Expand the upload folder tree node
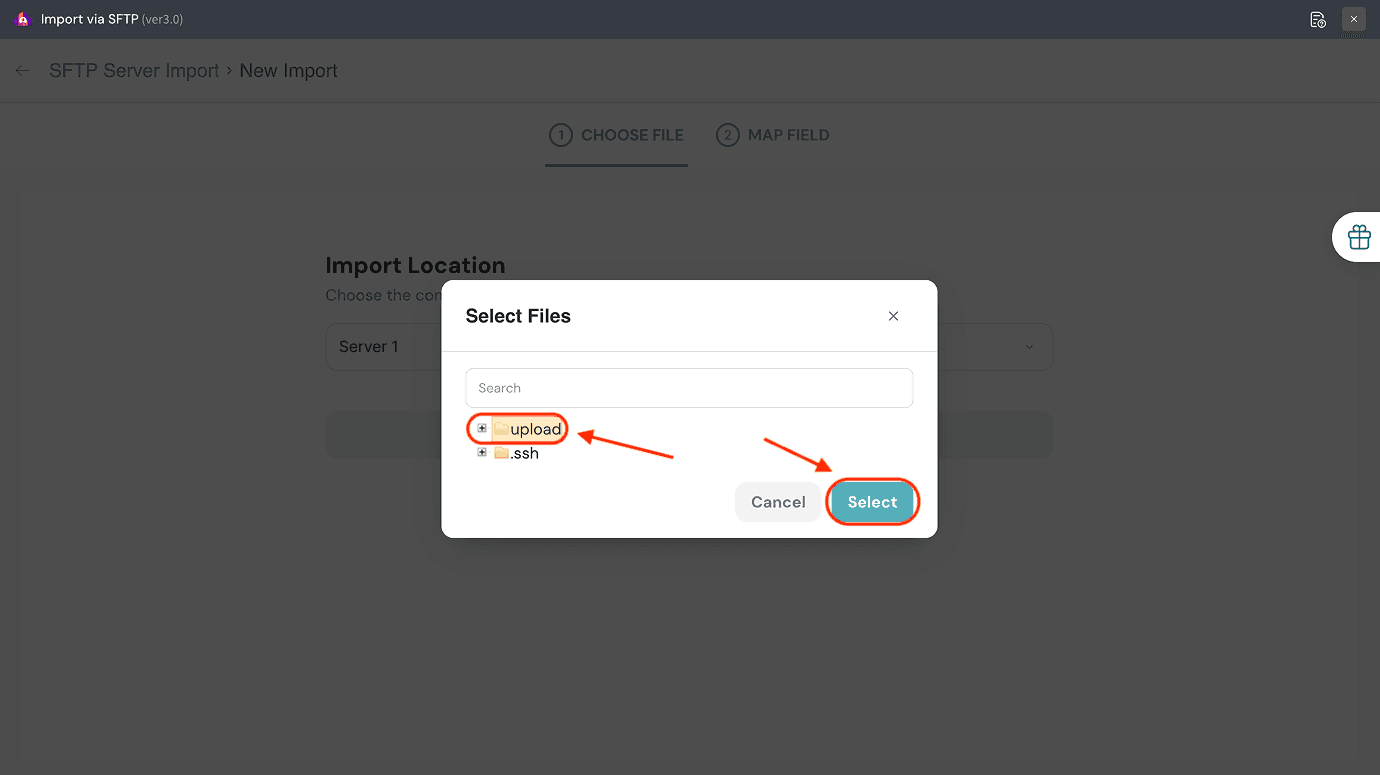1380x775 pixels. (x=482, y=429)
